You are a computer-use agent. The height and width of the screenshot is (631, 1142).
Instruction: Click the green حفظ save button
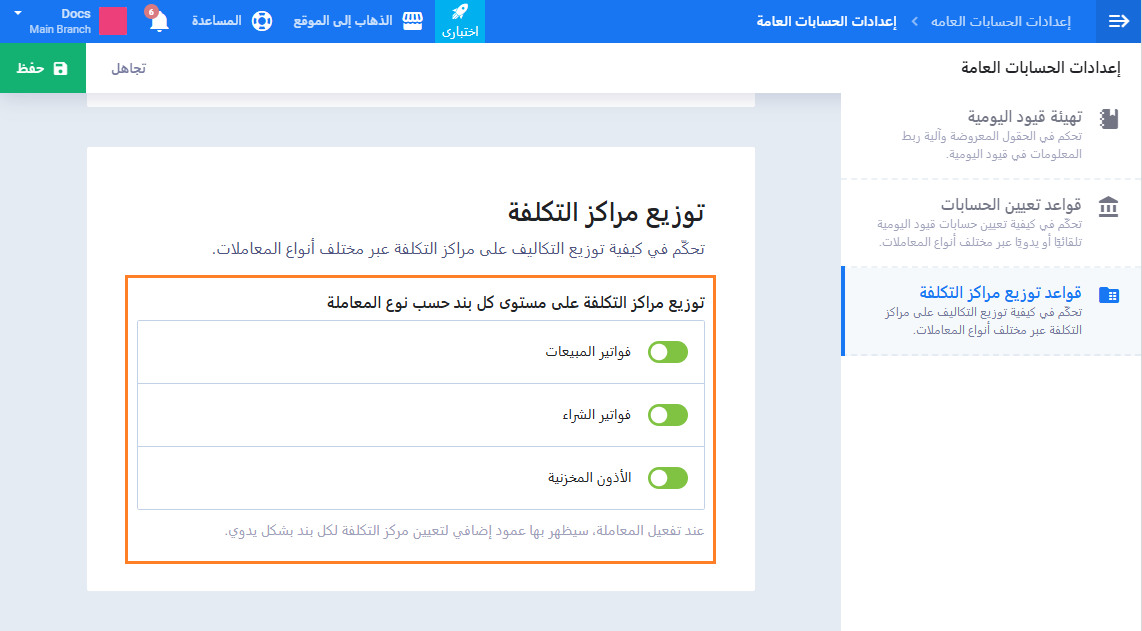(x=42, y=68)
